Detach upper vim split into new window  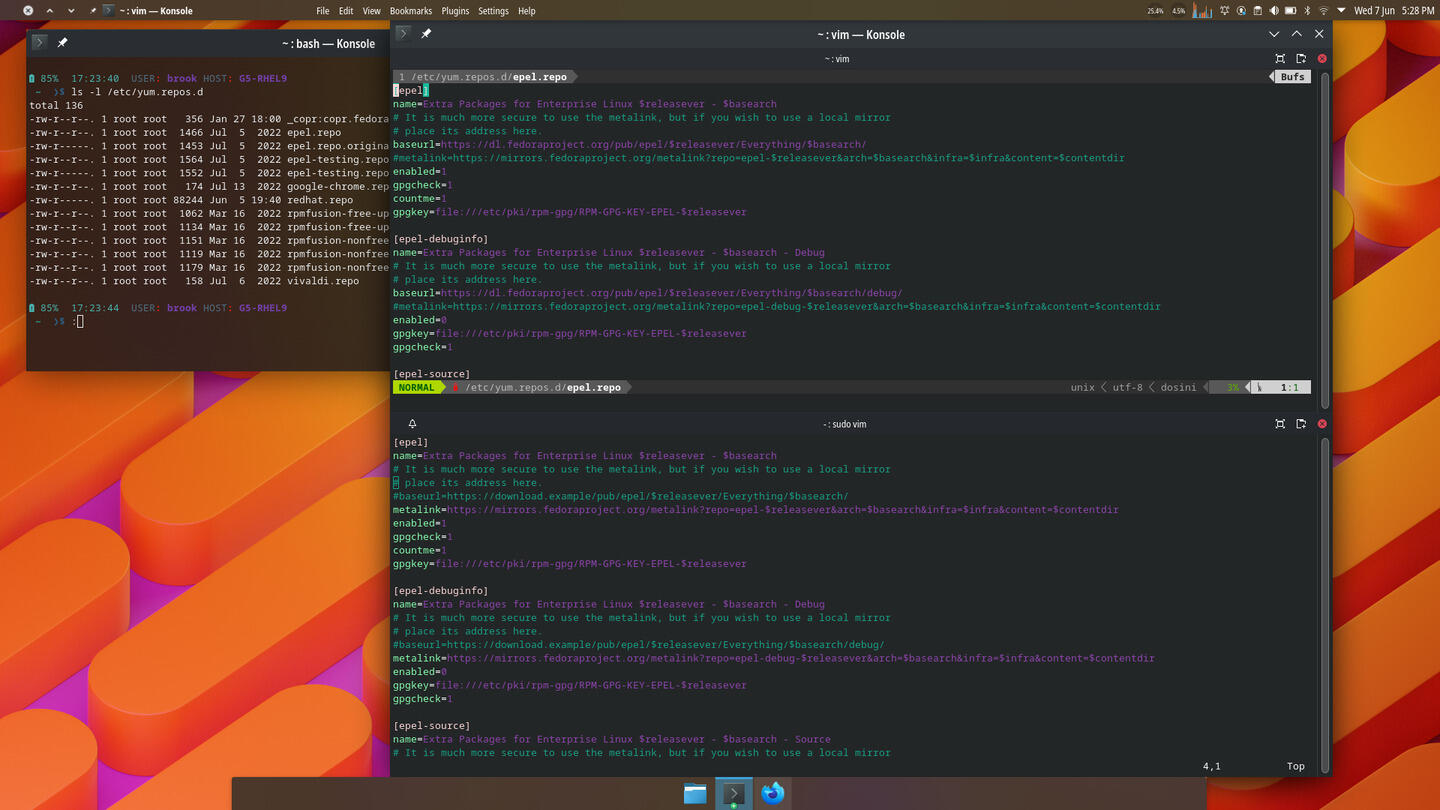pyautogui.click(x=1301, y=59)
